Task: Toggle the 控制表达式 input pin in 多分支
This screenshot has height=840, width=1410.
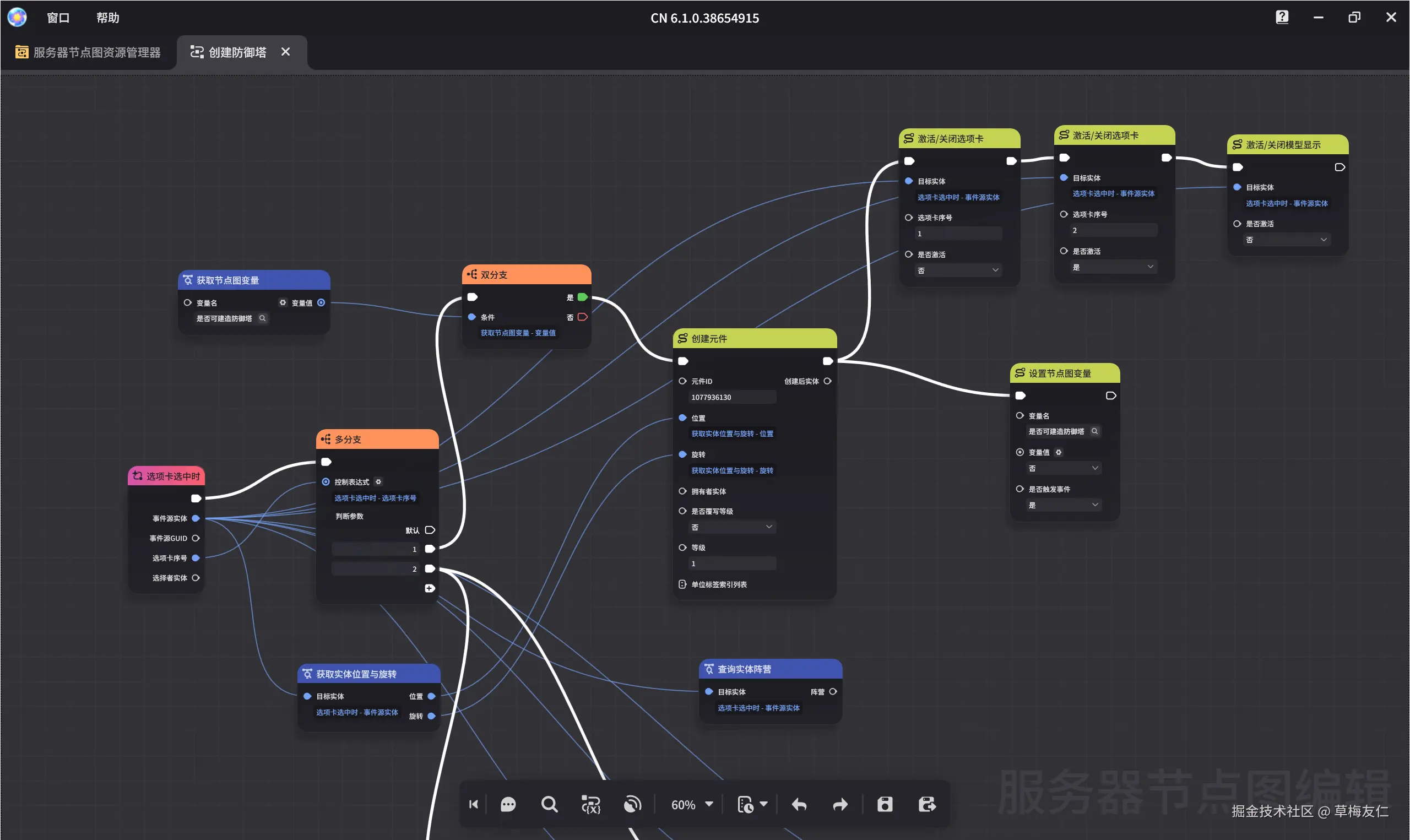Action: click(326, 482)
